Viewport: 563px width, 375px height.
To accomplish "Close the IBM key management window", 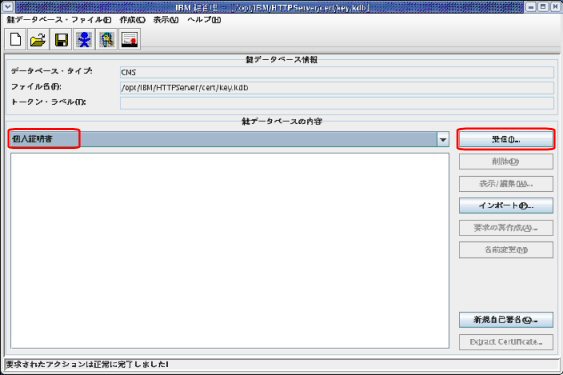I will [x=555, y=6].
